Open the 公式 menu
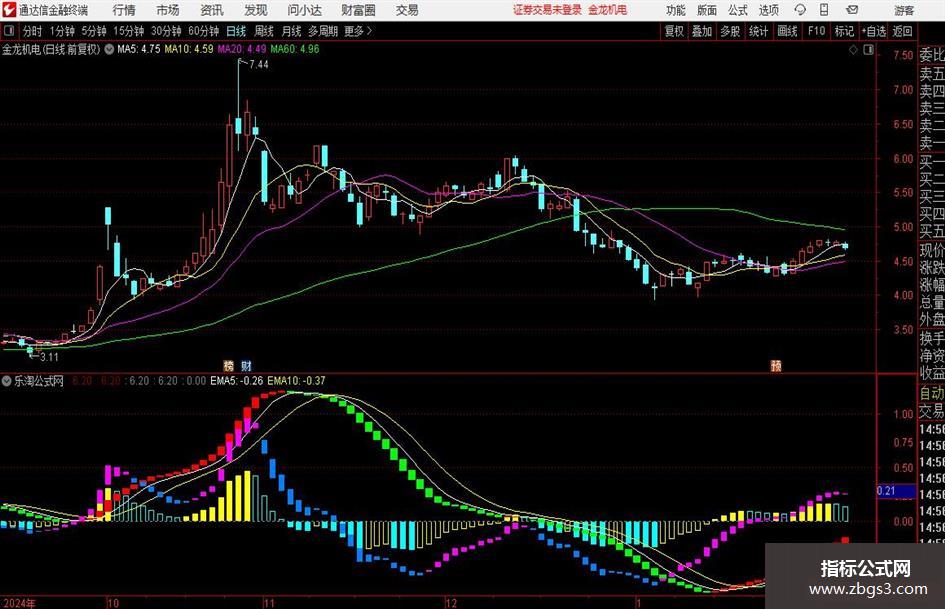This screenshot has height=609, width=945. click(738, 10)
